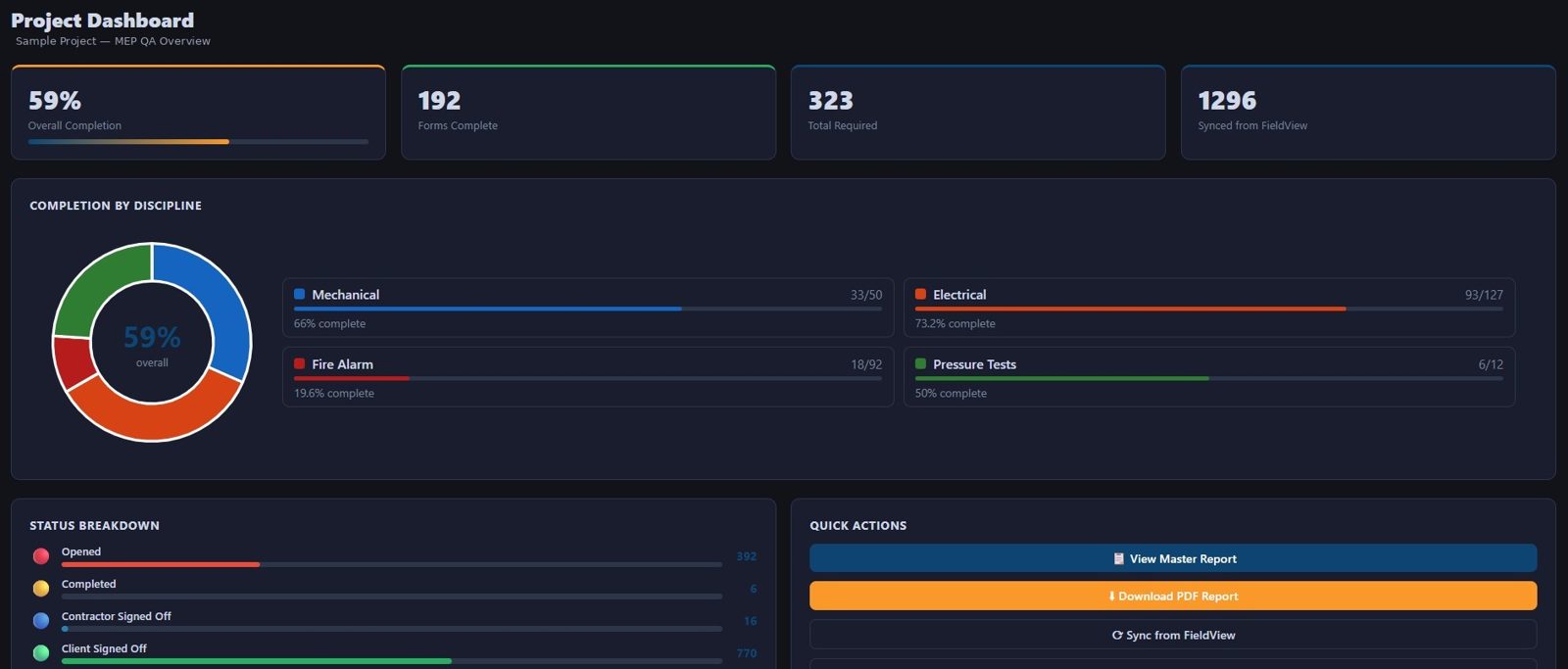The image size is (1568, 669).
Task: Click the Fire Alarm progress bar
Action: click(x=588, y=378)
